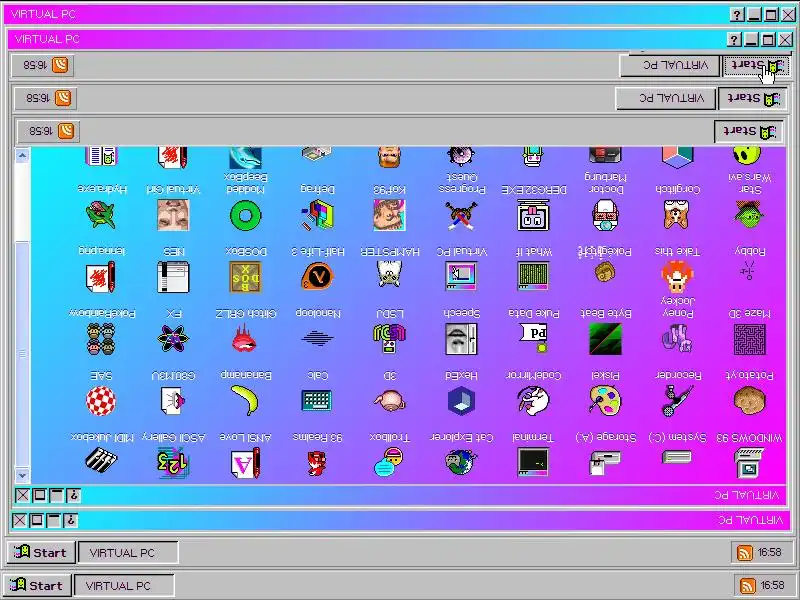Open the jenna.png image file icon

[101, 277]
